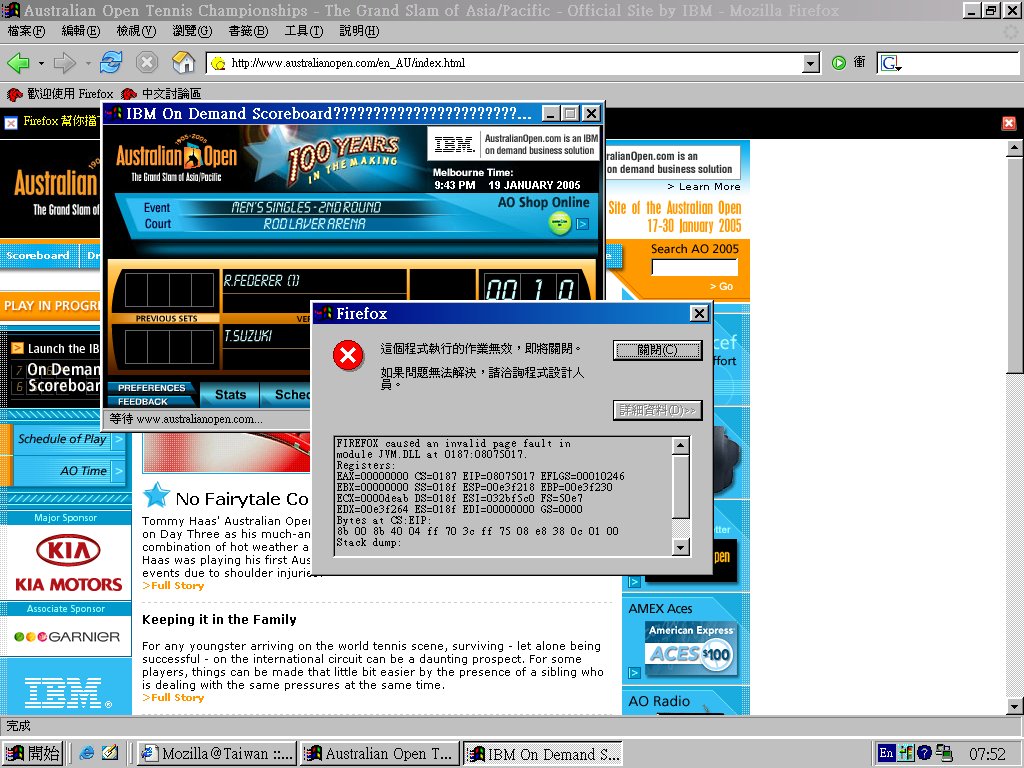Click the network computers tray icon
1024x768 pixels.
tap(944, 753)
